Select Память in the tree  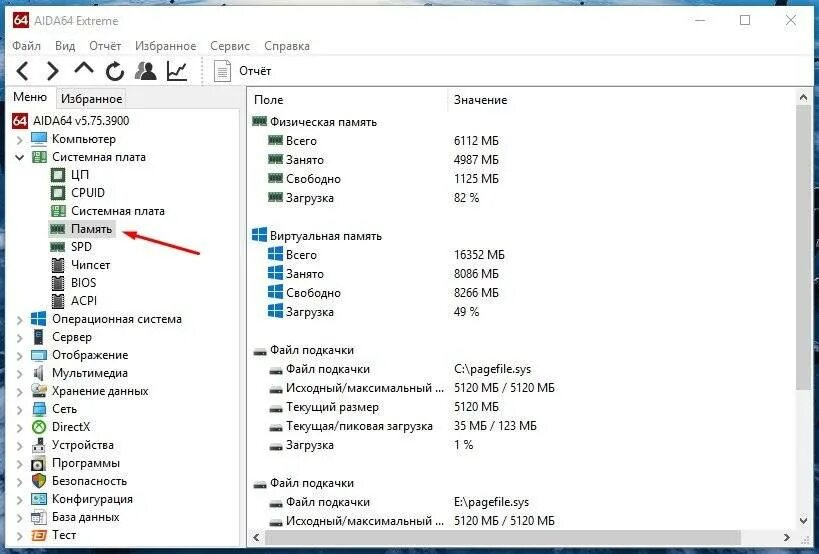(91, 229)
